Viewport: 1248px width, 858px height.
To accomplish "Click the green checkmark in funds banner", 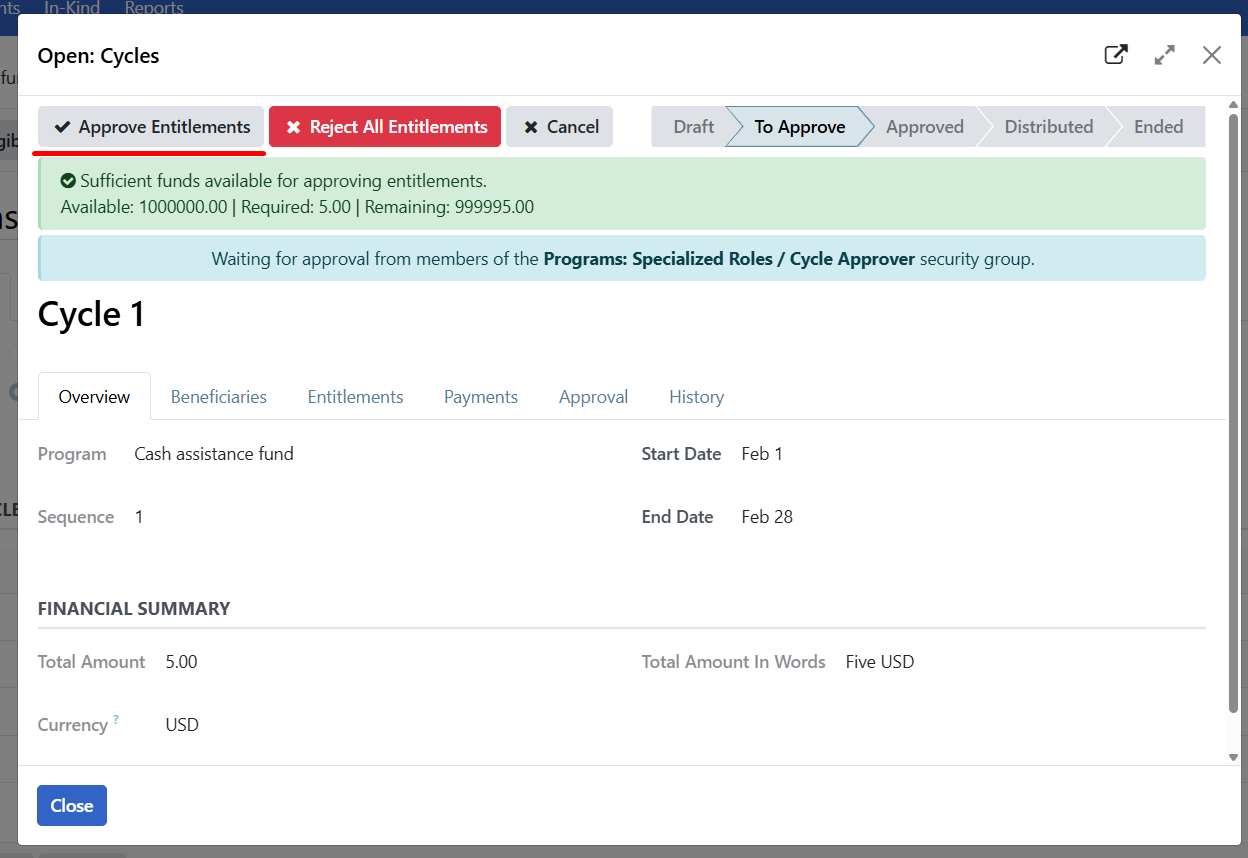I will 67,181.
